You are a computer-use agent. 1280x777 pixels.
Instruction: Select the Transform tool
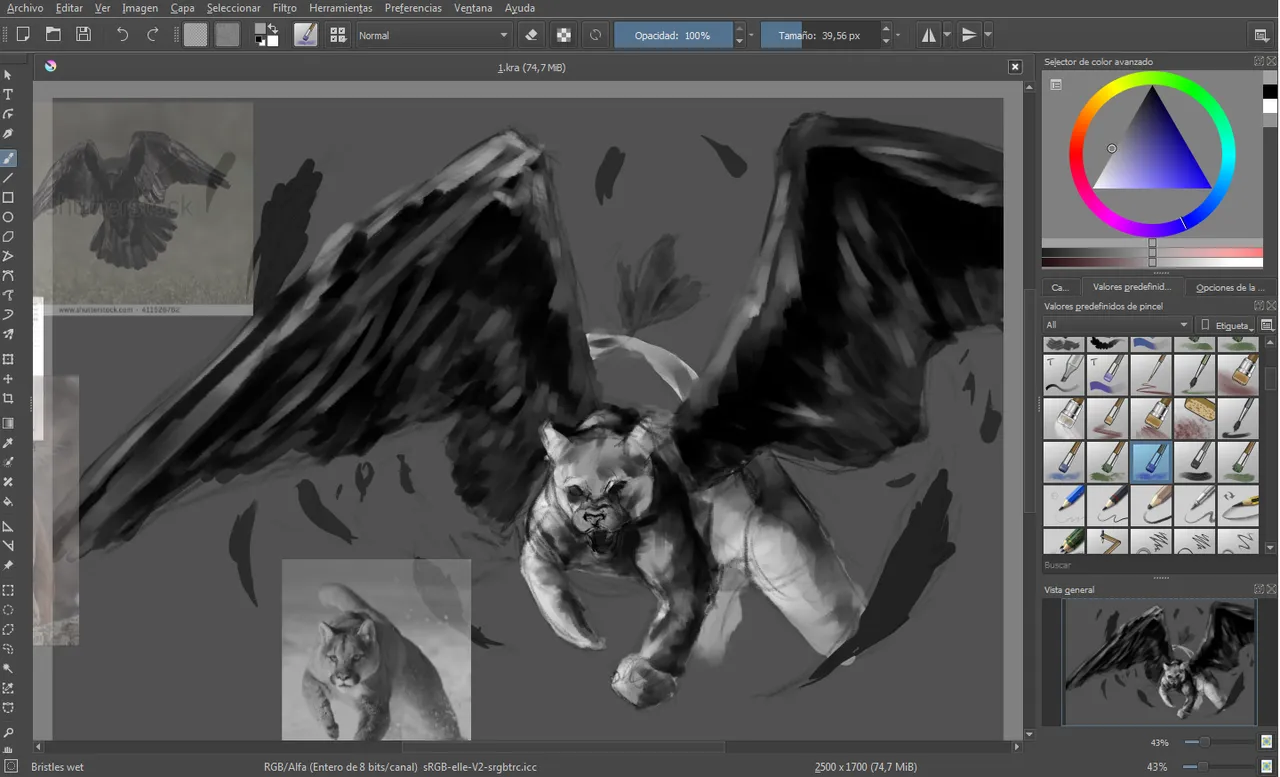8,359
